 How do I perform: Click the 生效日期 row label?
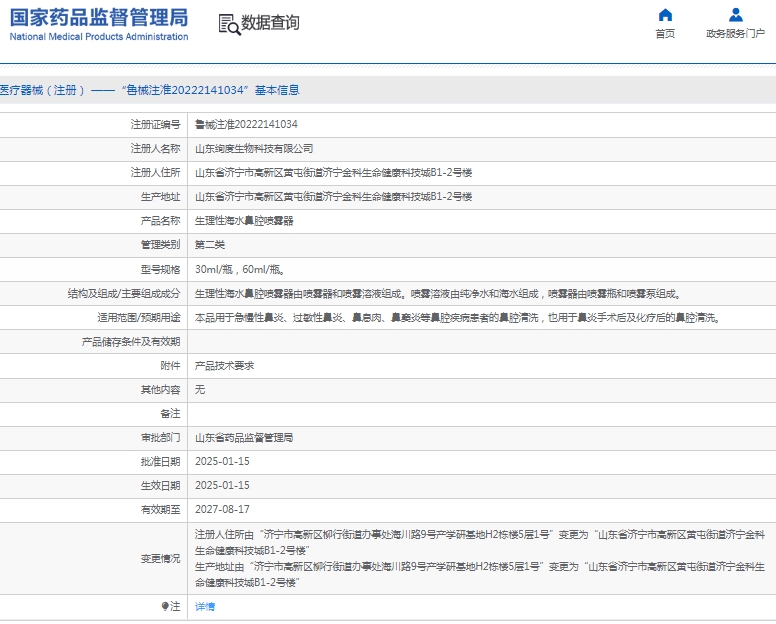tap(160, 486)
